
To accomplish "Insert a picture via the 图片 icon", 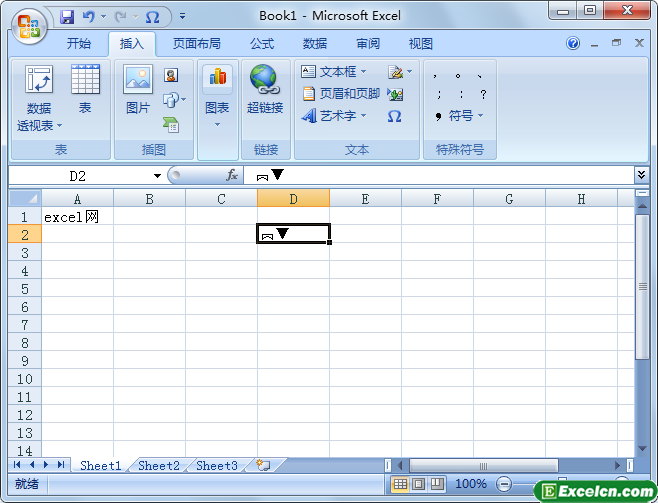I will pos(138,89).
